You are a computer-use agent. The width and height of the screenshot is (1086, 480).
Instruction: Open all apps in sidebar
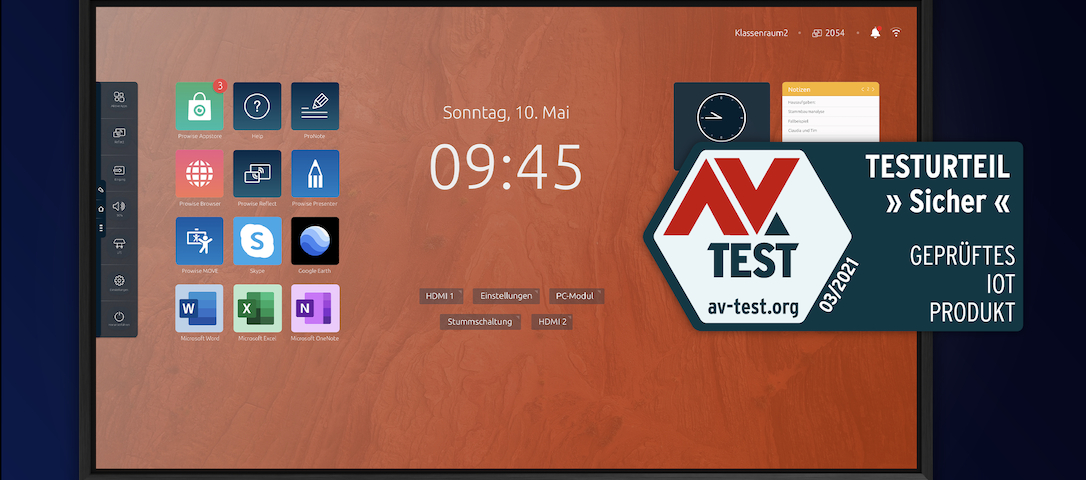119,97
